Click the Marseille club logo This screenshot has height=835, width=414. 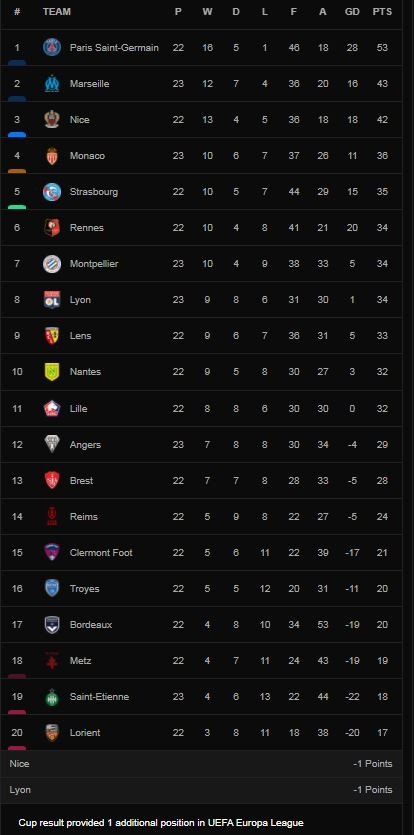point(52,84)
